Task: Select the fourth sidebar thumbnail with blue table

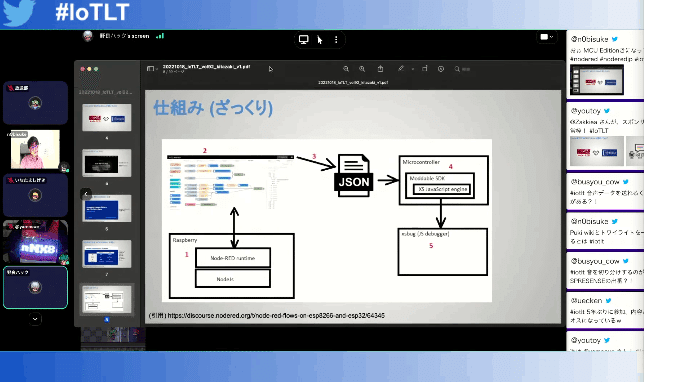Action: 106,253
